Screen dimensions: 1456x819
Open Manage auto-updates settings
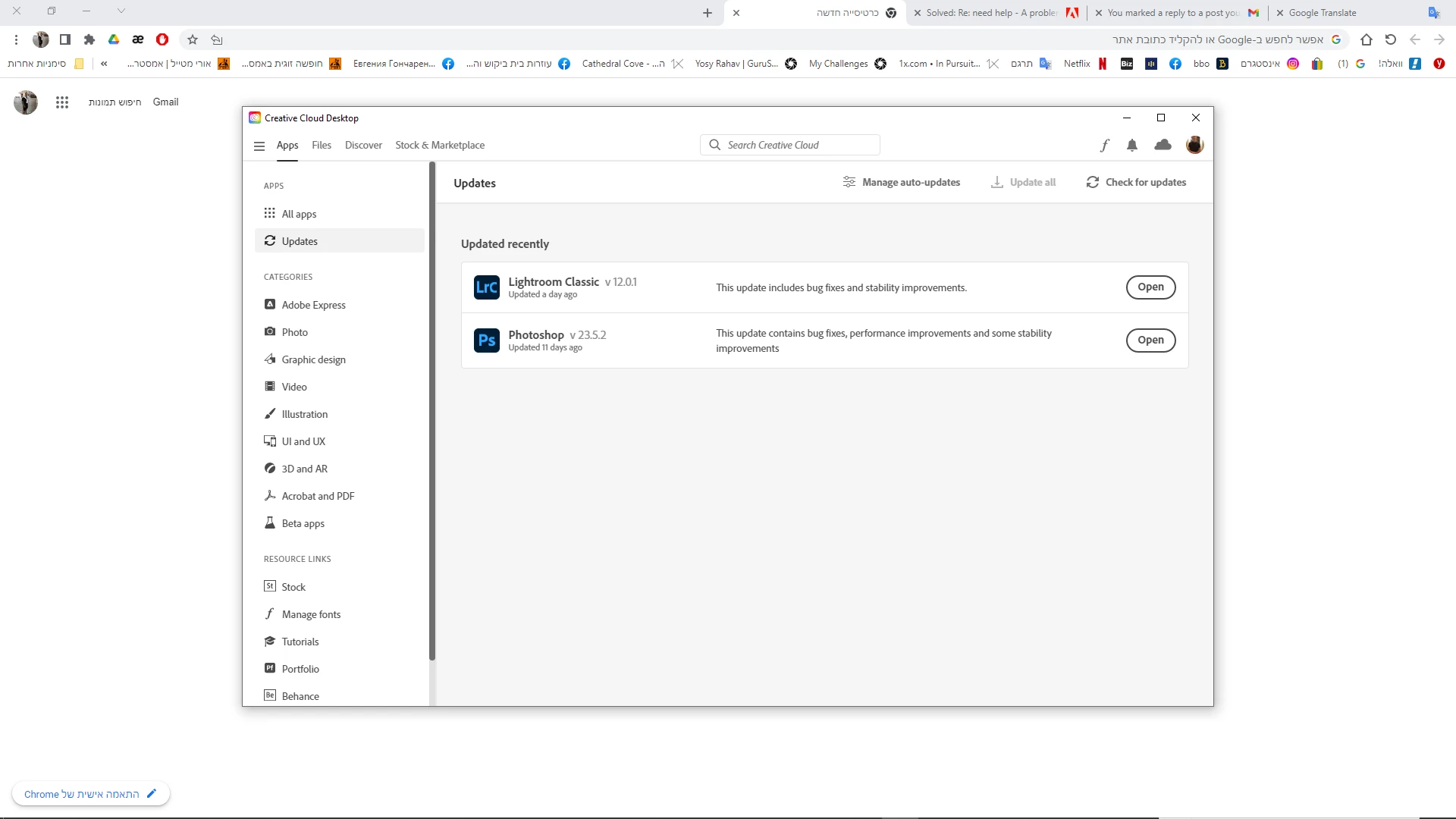point(901,182)
